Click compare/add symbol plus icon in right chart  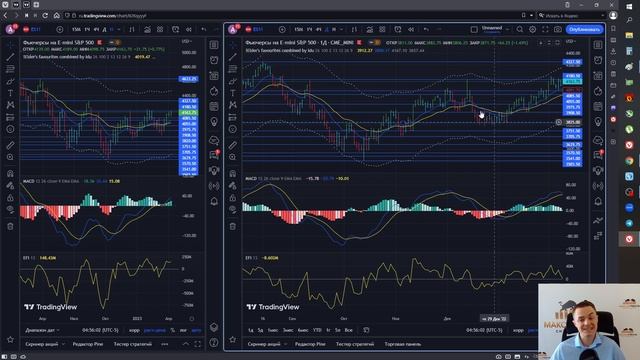[282, 29]
